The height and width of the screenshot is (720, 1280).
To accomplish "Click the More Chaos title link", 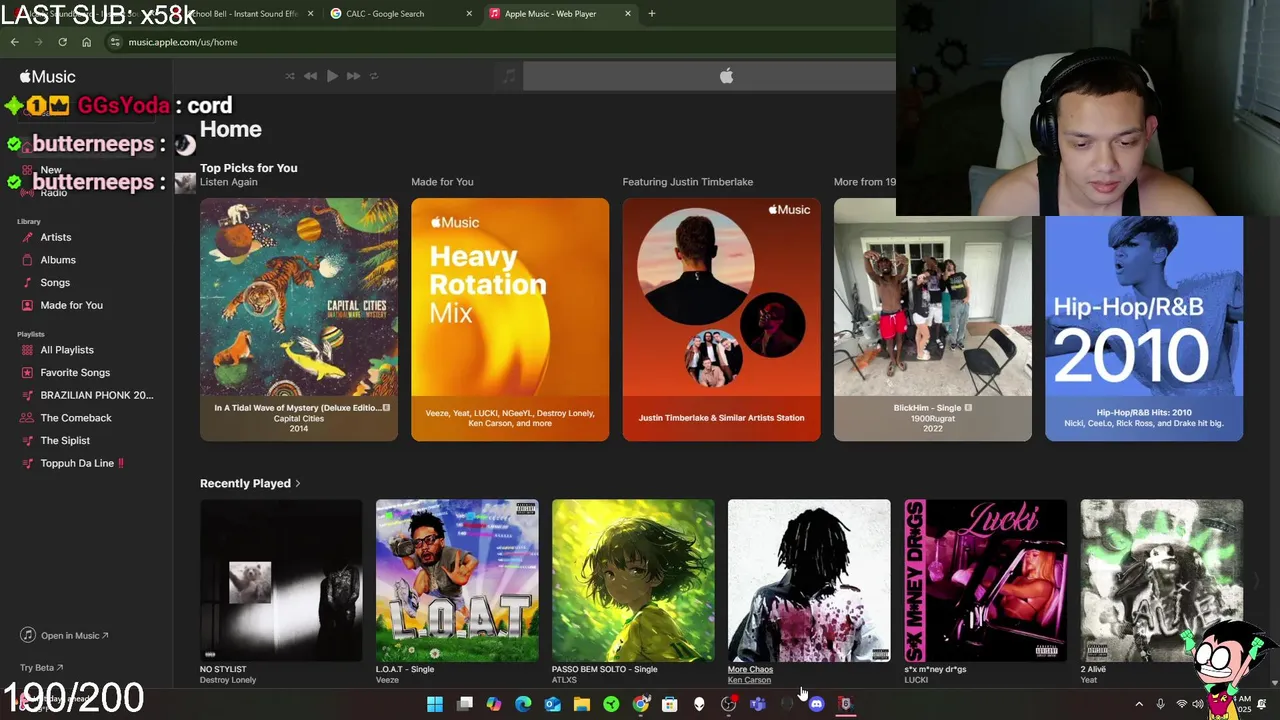I will pyautogui.click(x=750, y=669).
